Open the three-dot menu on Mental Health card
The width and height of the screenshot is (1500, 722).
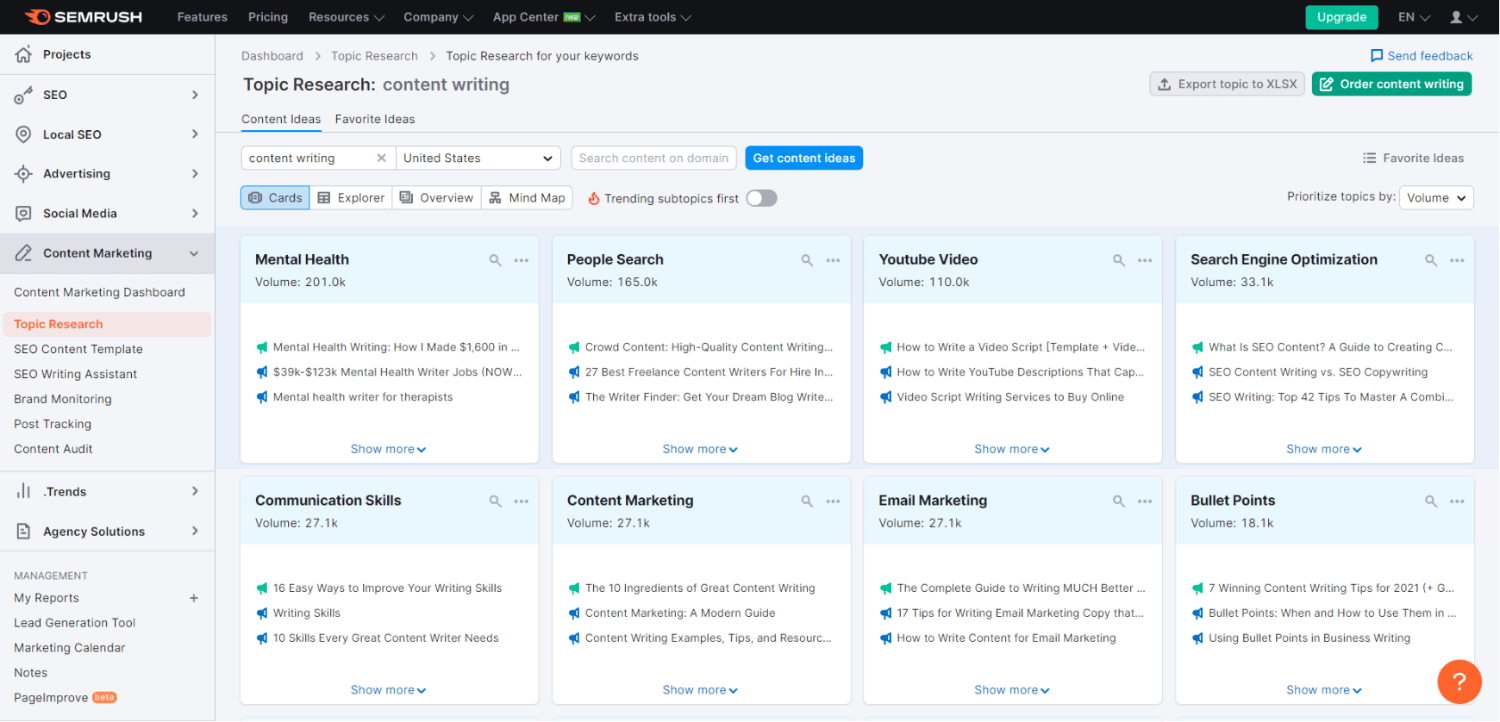[x=521, y=260]
